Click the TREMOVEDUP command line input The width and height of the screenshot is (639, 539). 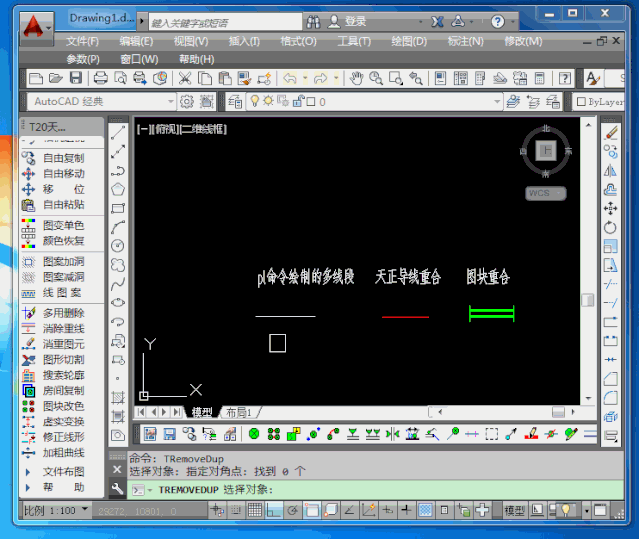(x=375, y=489)
